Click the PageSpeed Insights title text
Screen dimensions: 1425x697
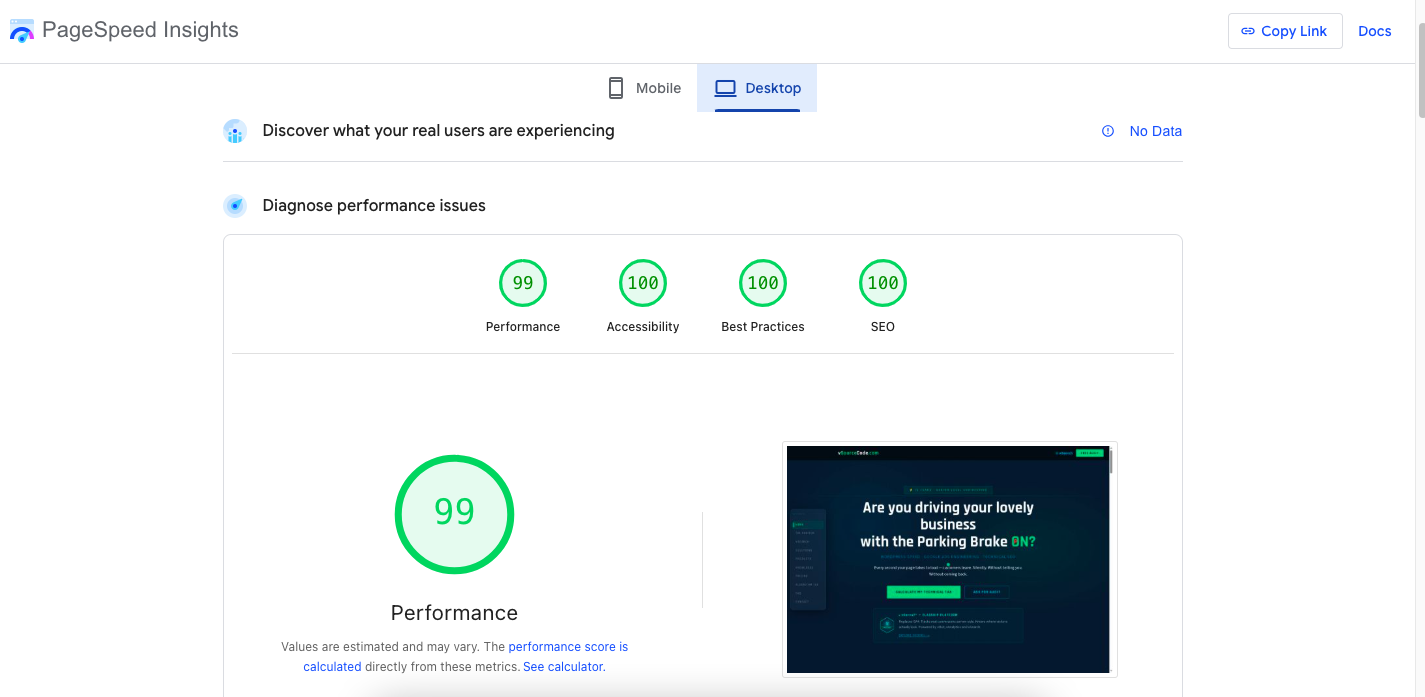[x=140, y=30]
